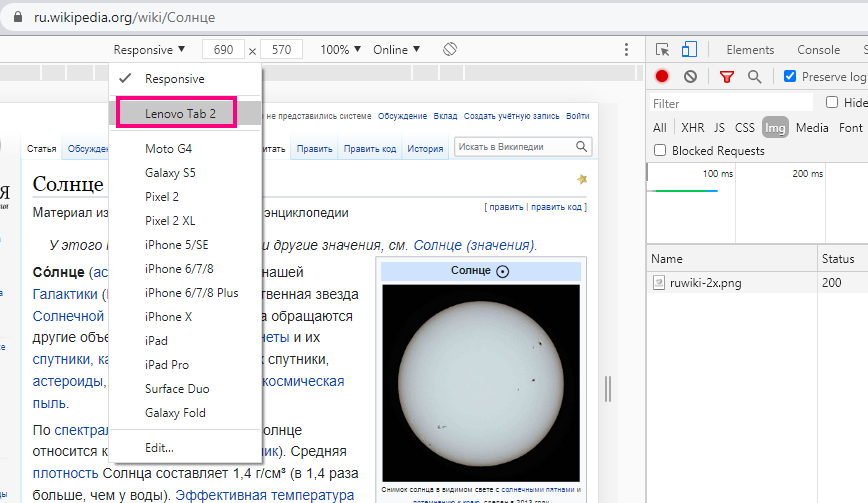
Task: Open the История tab
Action: (425, 149)
